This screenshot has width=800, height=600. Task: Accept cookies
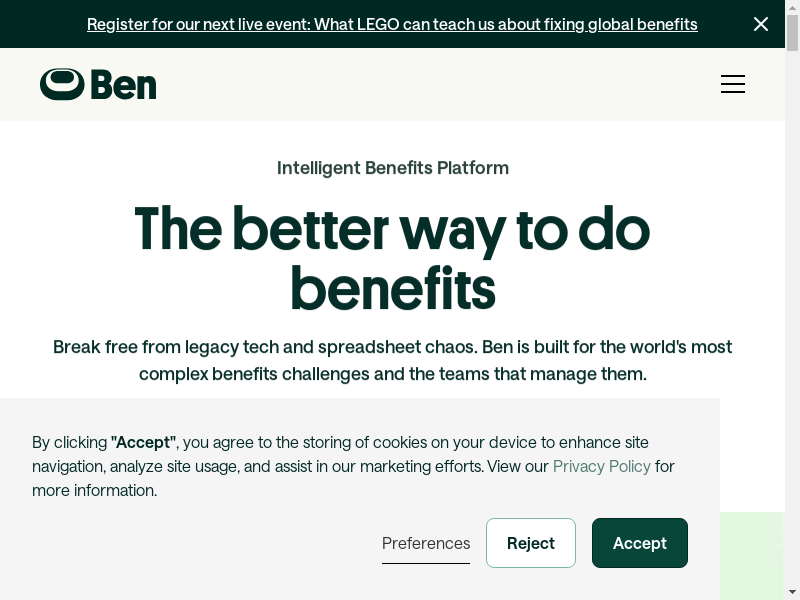640,543
